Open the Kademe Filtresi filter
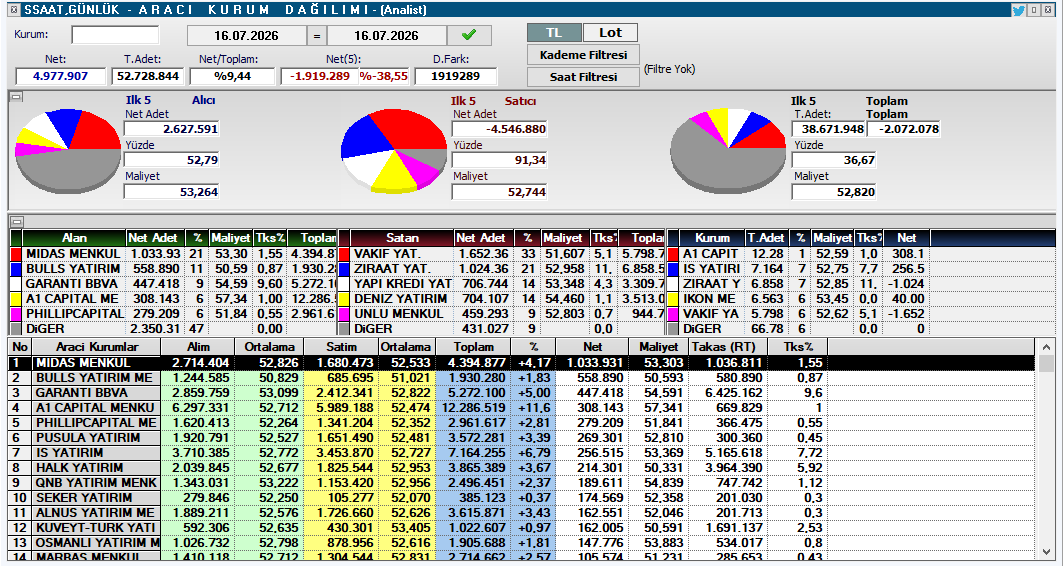Image resolution: width=1063 pixels, height=566 pixels. [584, 55]
